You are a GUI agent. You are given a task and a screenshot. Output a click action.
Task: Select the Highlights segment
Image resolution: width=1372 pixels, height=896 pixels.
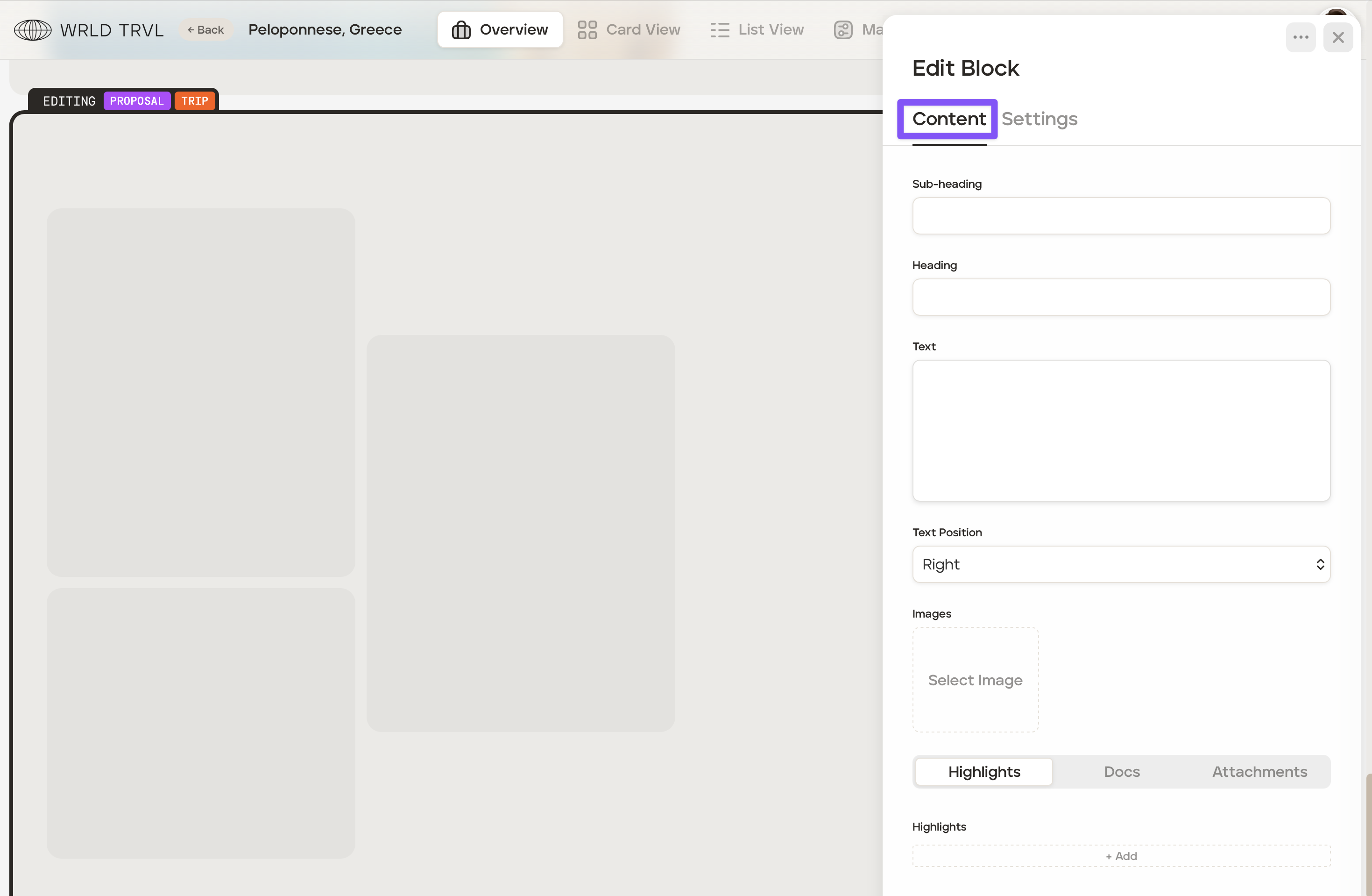tap(983, 771)
